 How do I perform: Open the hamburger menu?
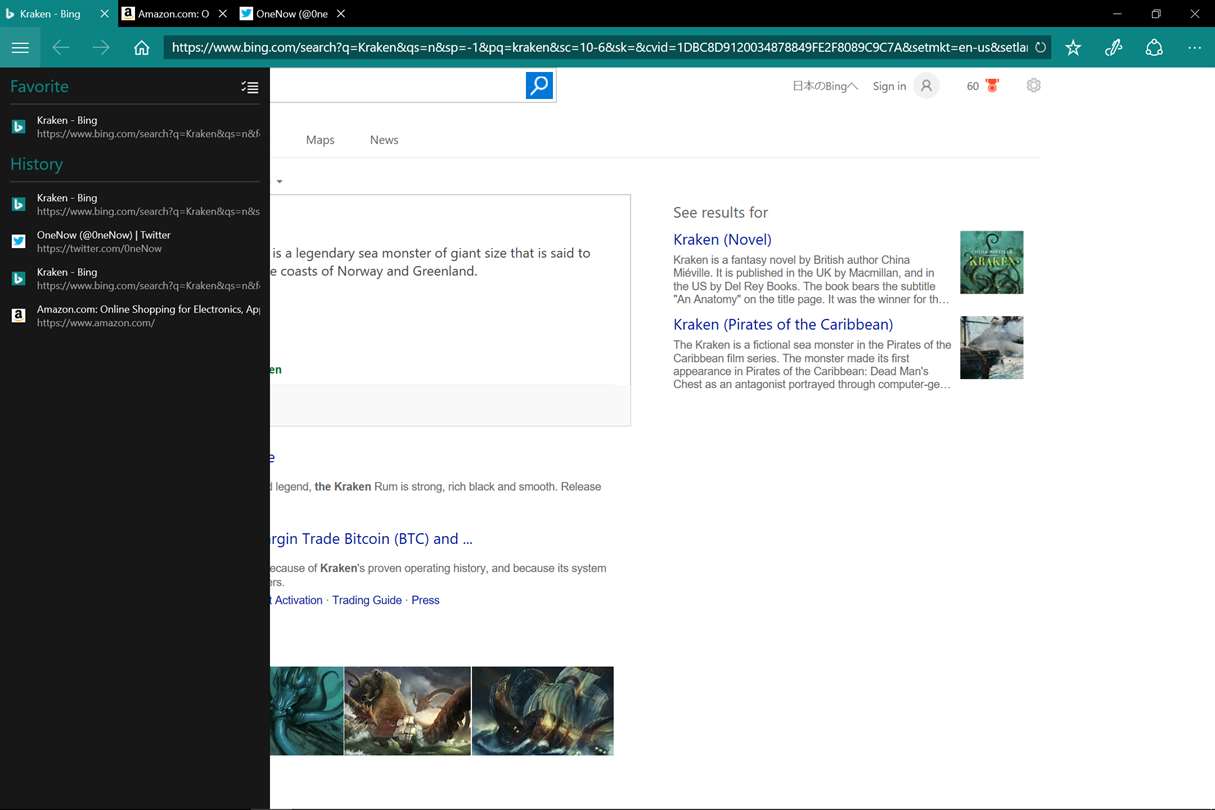click(x=20, y=47)
